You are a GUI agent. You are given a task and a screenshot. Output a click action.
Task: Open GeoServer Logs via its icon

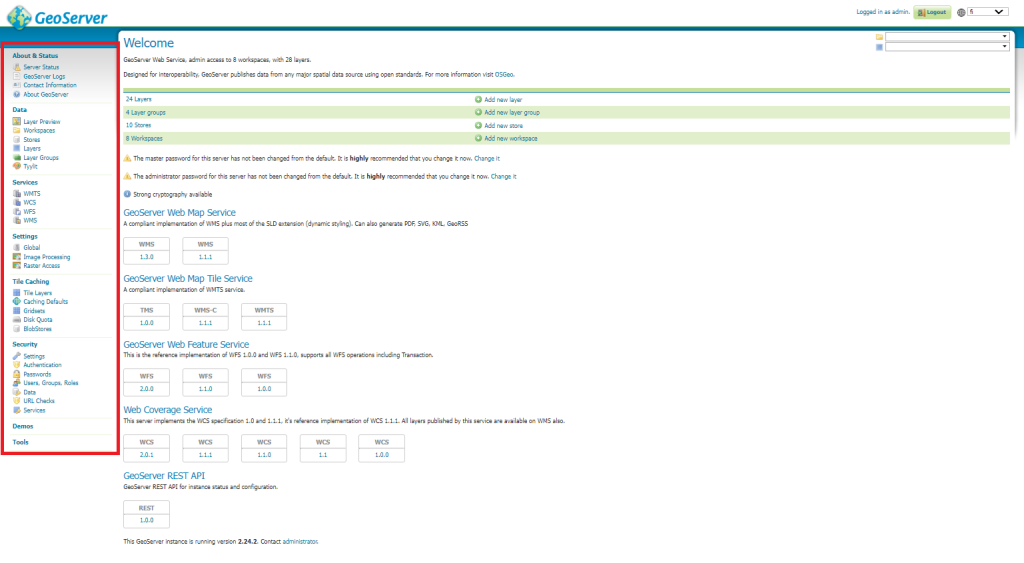pyautogui.click(x=17, y=76)
